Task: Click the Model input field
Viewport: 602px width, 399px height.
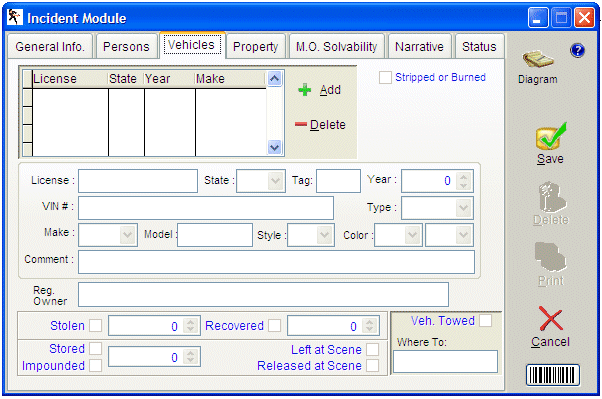Action: 215,235
